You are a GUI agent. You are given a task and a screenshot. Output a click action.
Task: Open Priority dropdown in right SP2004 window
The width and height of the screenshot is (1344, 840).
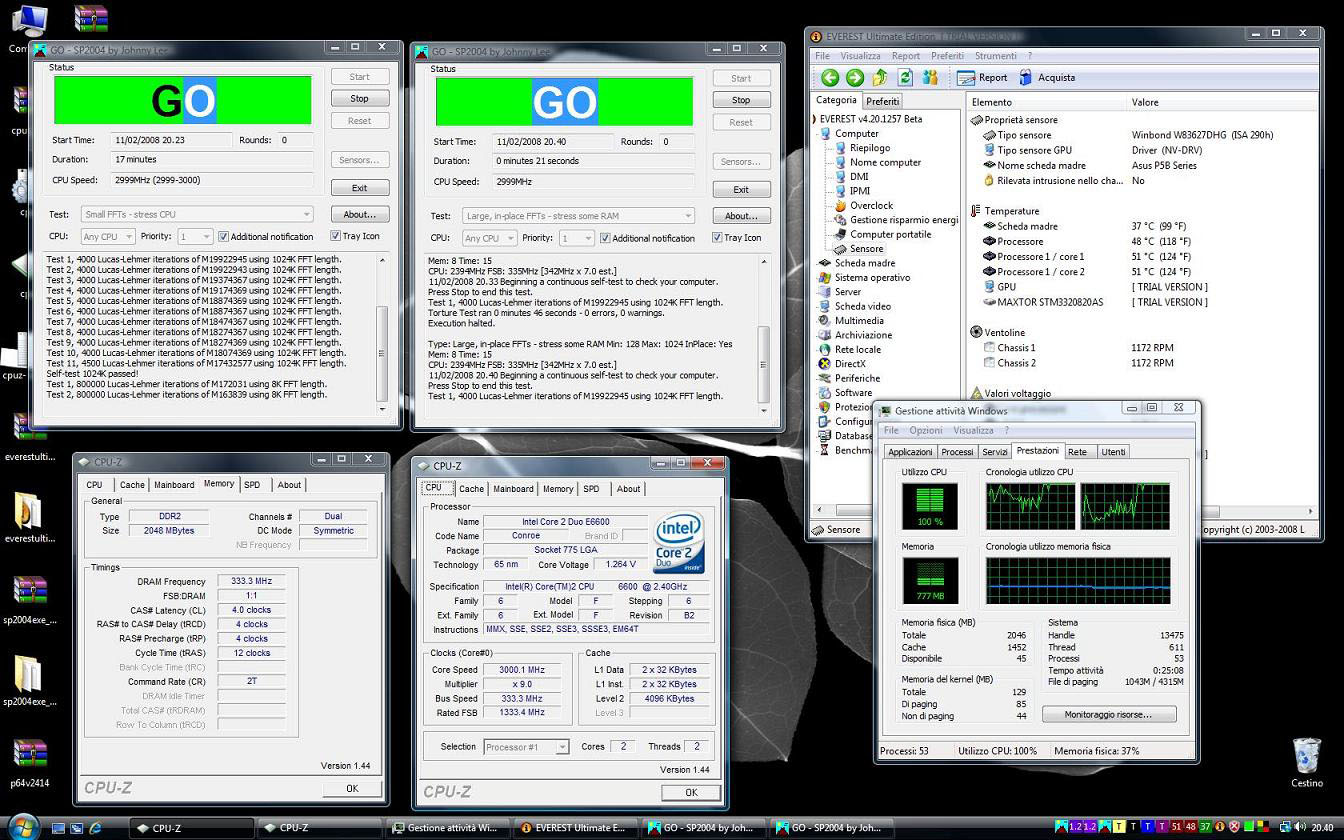tap(576, 238)
